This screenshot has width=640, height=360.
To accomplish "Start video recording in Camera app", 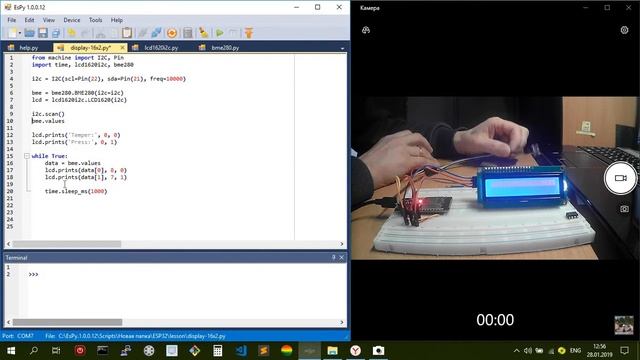I will pos(620,178).
